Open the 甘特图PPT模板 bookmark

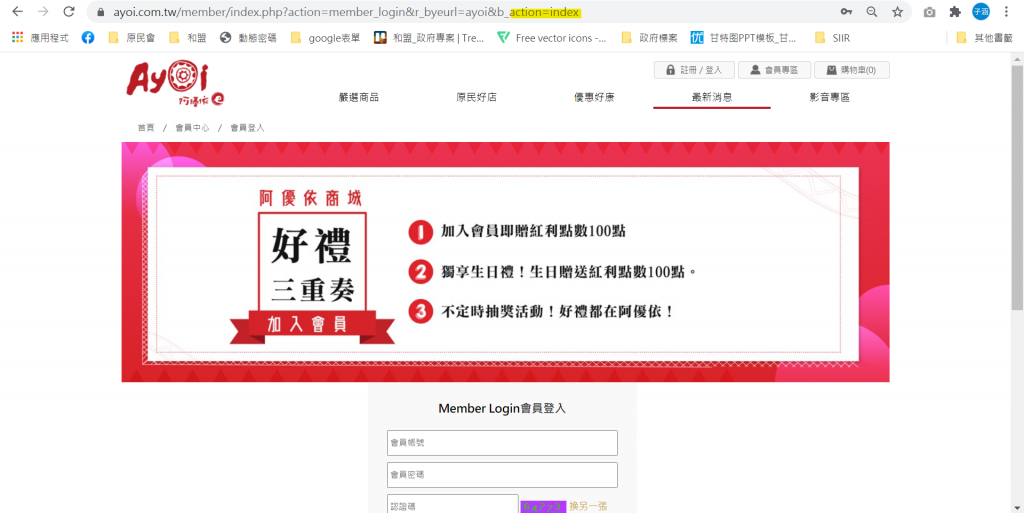click(744, 38)
